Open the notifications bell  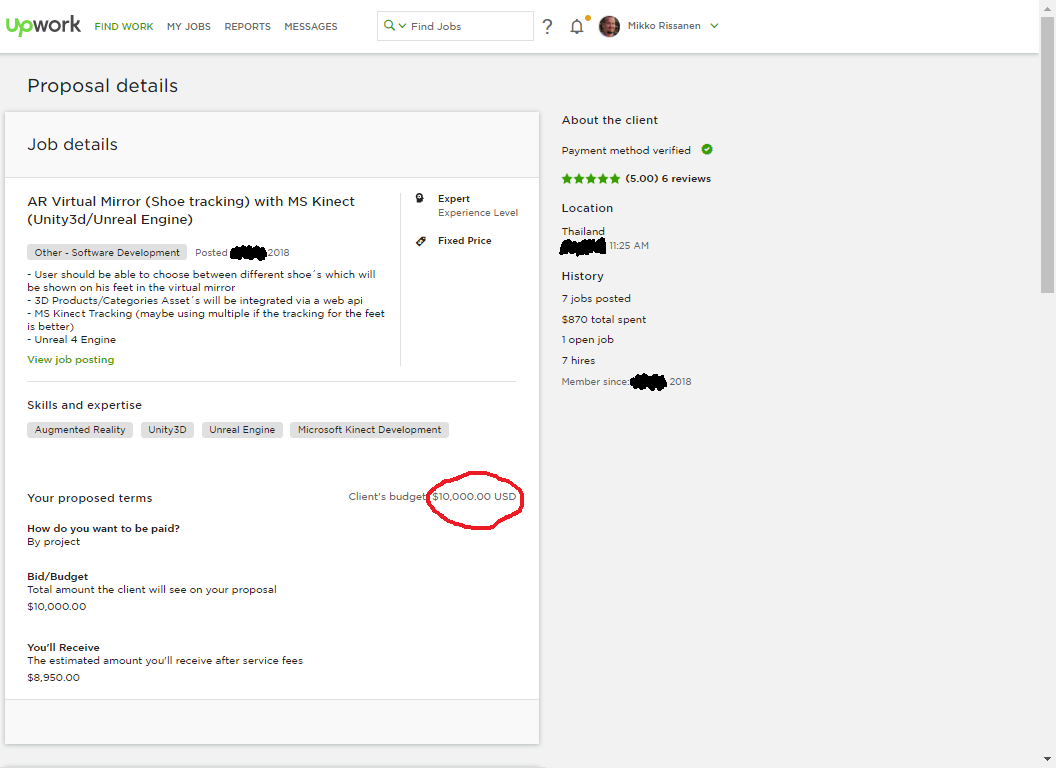pos(576,26)
